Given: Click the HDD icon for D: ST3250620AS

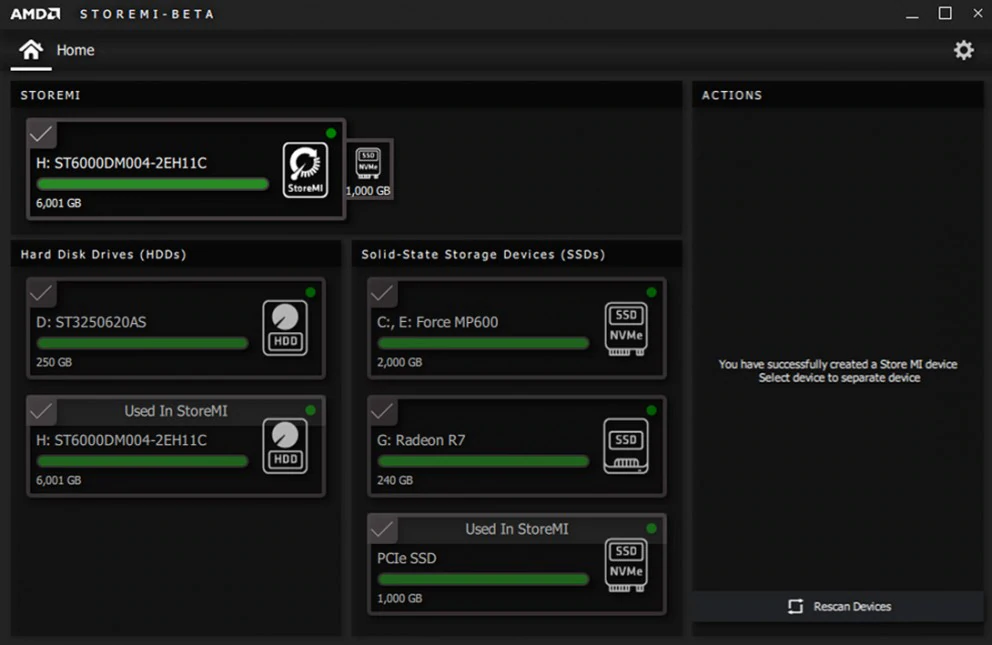Looking at the screenshot, I should [x=285, y=327].
